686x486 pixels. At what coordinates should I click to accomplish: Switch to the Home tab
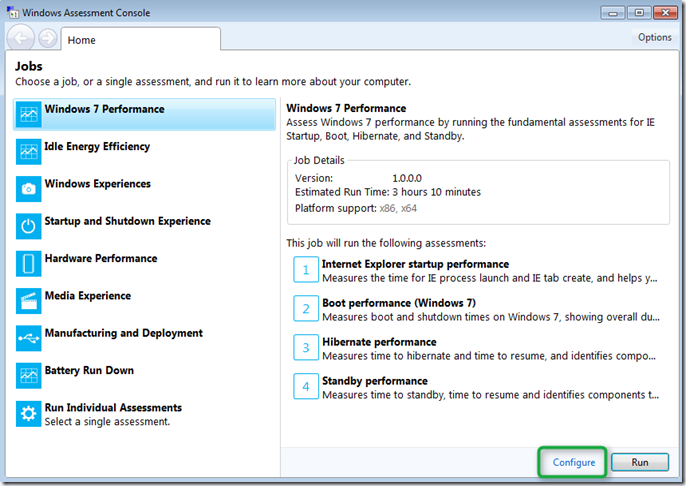[140, 39]
